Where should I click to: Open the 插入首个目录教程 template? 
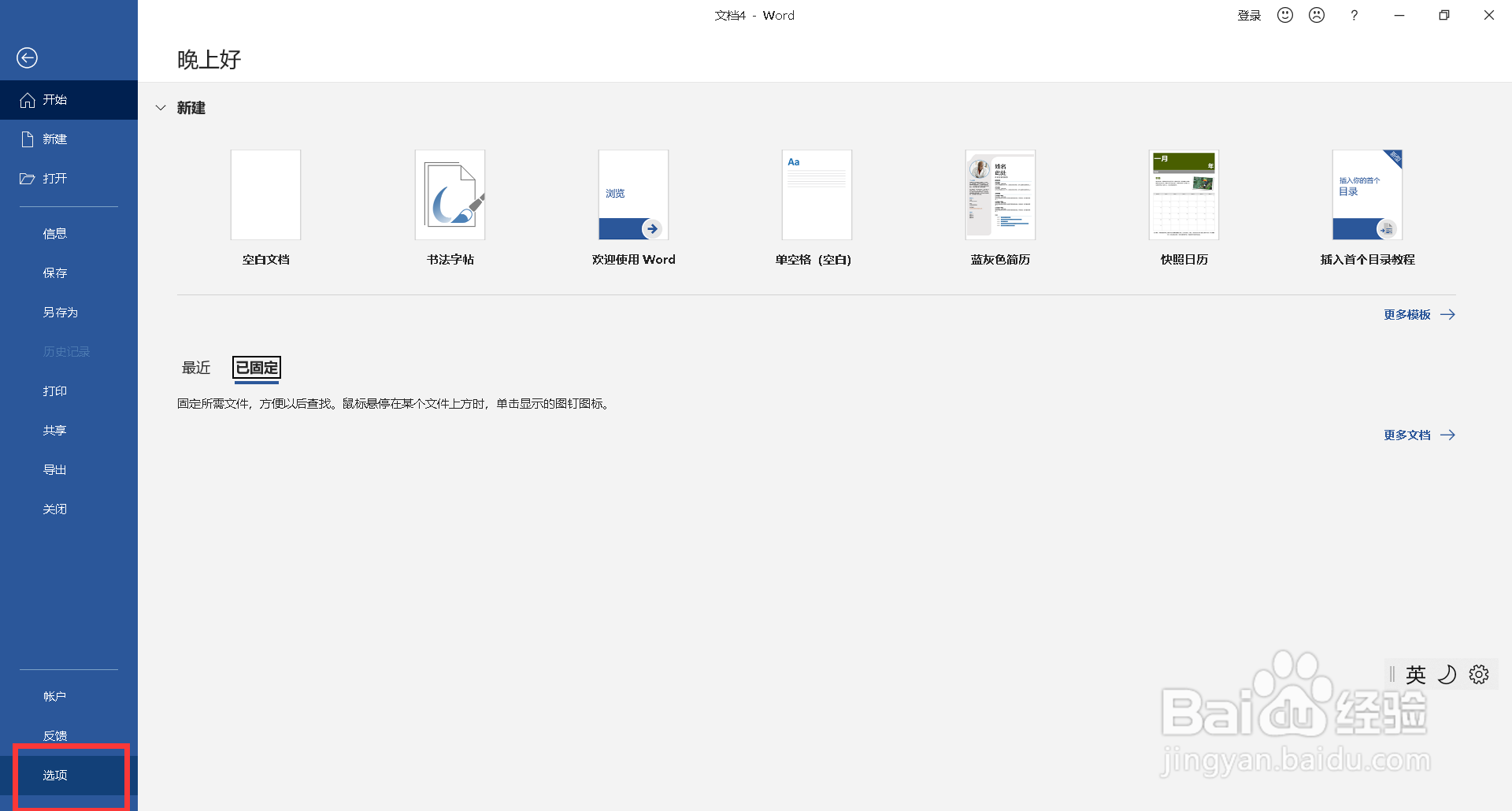pyautogui.click(x=1367, y=194)
